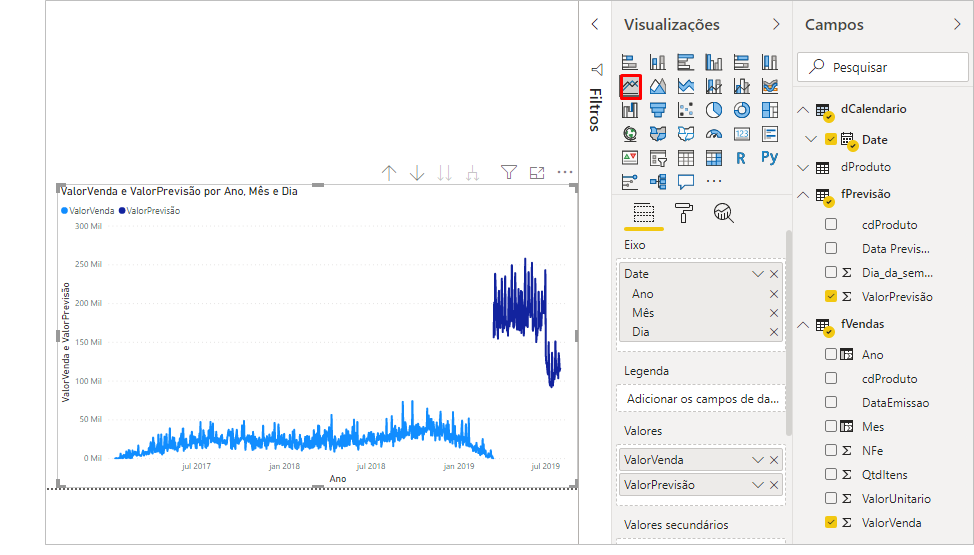The height and width of the screenshot is (555, 974).
Task: Choose the donut chart visual
Action: point(742,110)
